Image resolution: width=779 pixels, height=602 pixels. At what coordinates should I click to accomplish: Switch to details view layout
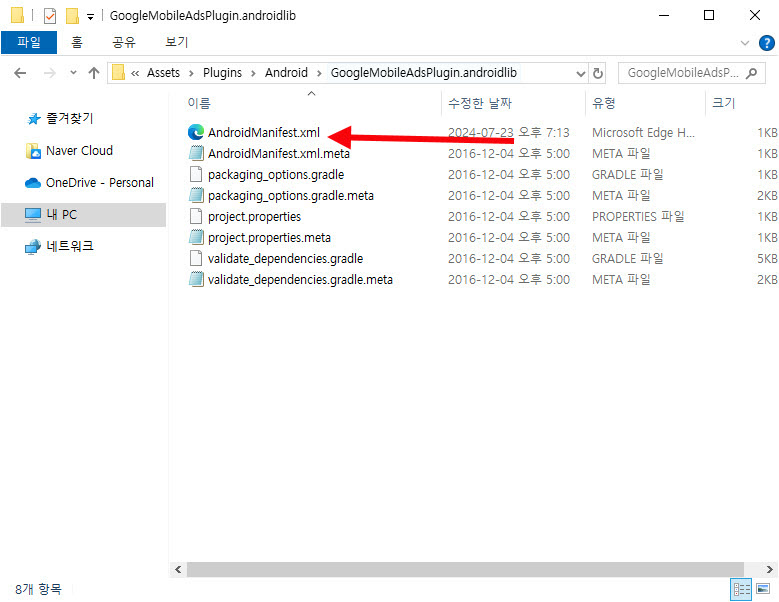(x=742, y=590)
